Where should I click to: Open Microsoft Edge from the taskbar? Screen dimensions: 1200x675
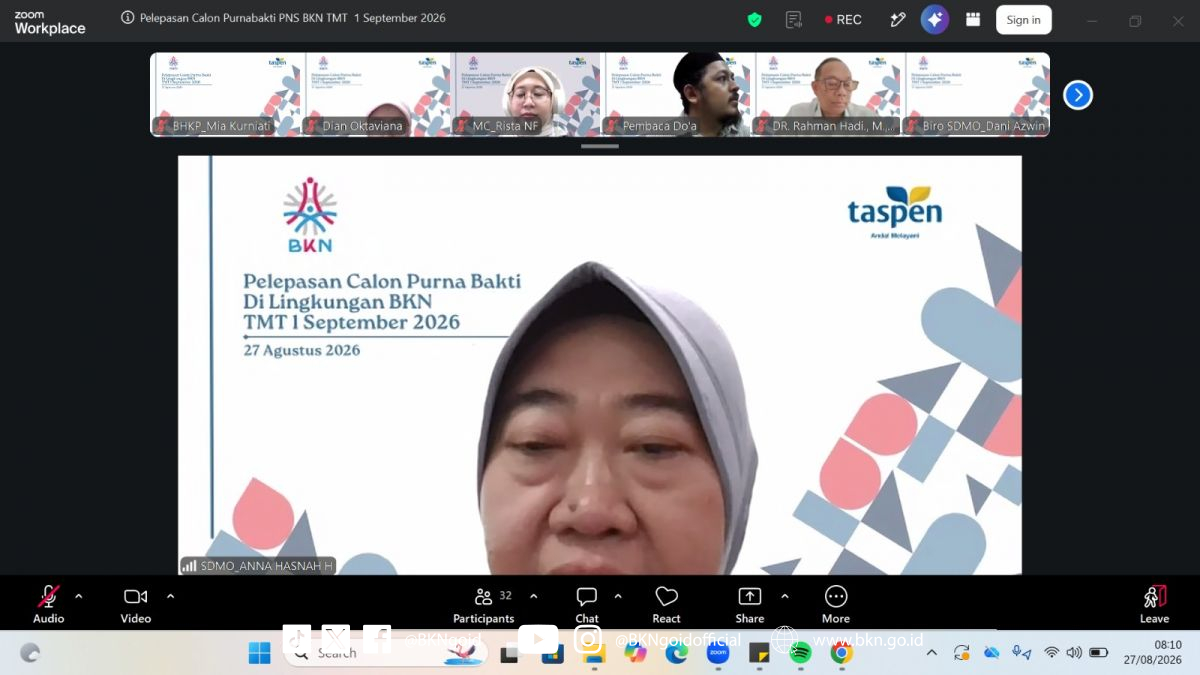coord(677,653)
